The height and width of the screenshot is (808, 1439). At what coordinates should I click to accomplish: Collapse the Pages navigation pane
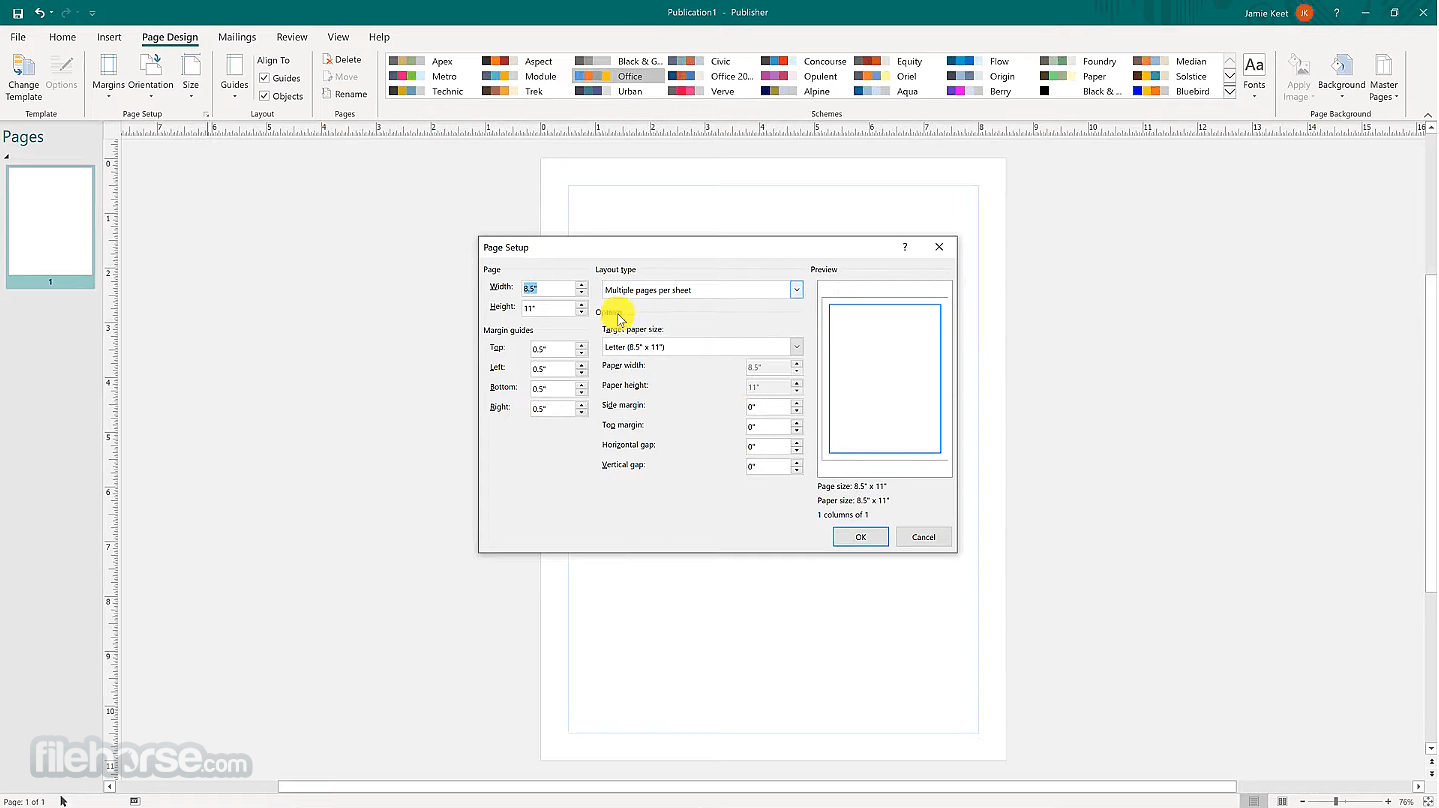(x=6, y=157)
